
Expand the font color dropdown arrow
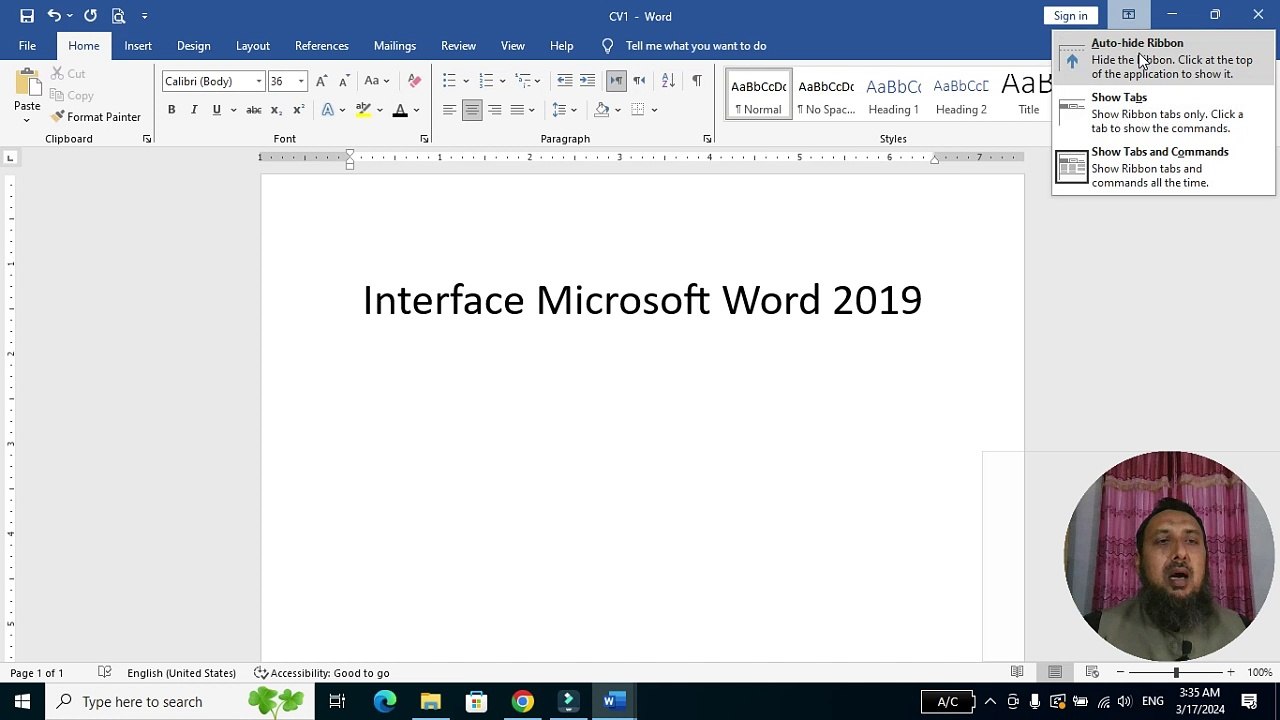click(417, 110)
